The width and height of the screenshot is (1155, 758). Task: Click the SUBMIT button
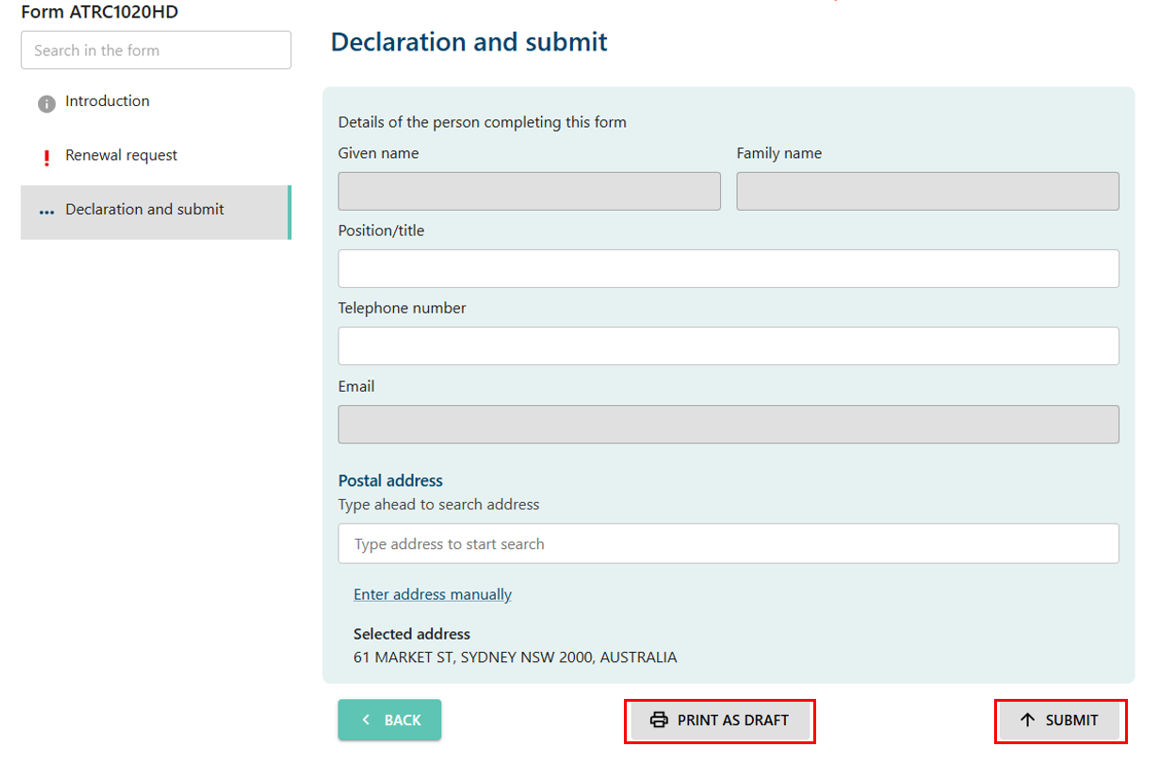pyautogui.click(x=1060, y=720)
